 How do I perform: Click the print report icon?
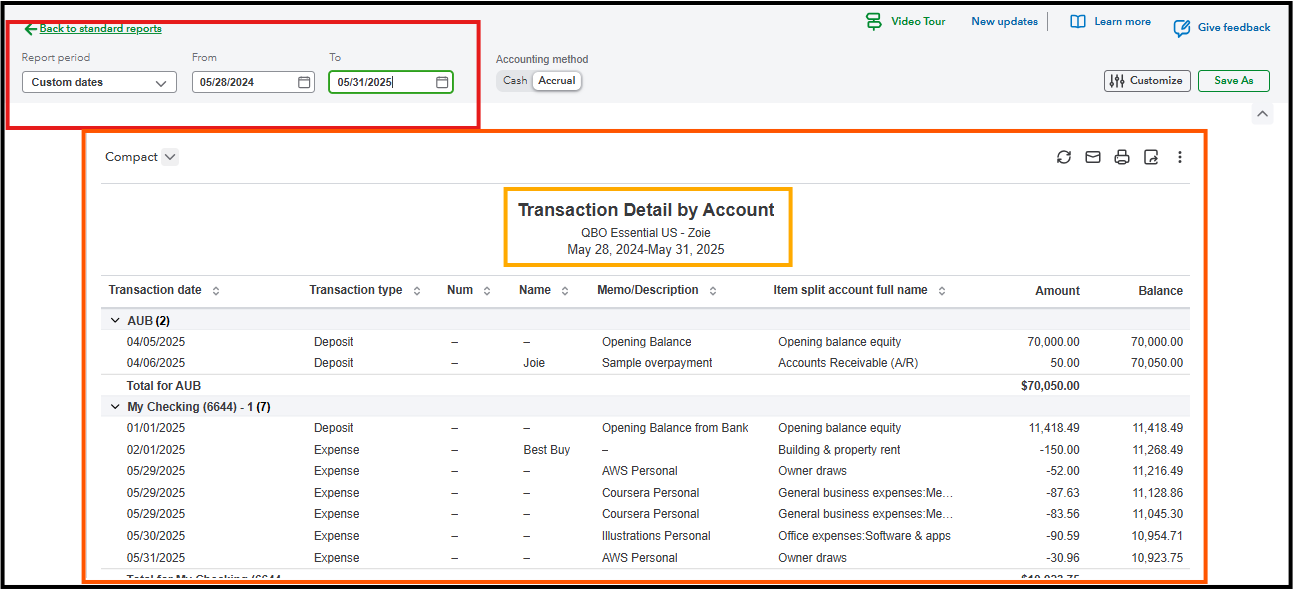pyautogui.click(x=1122, y=157)
